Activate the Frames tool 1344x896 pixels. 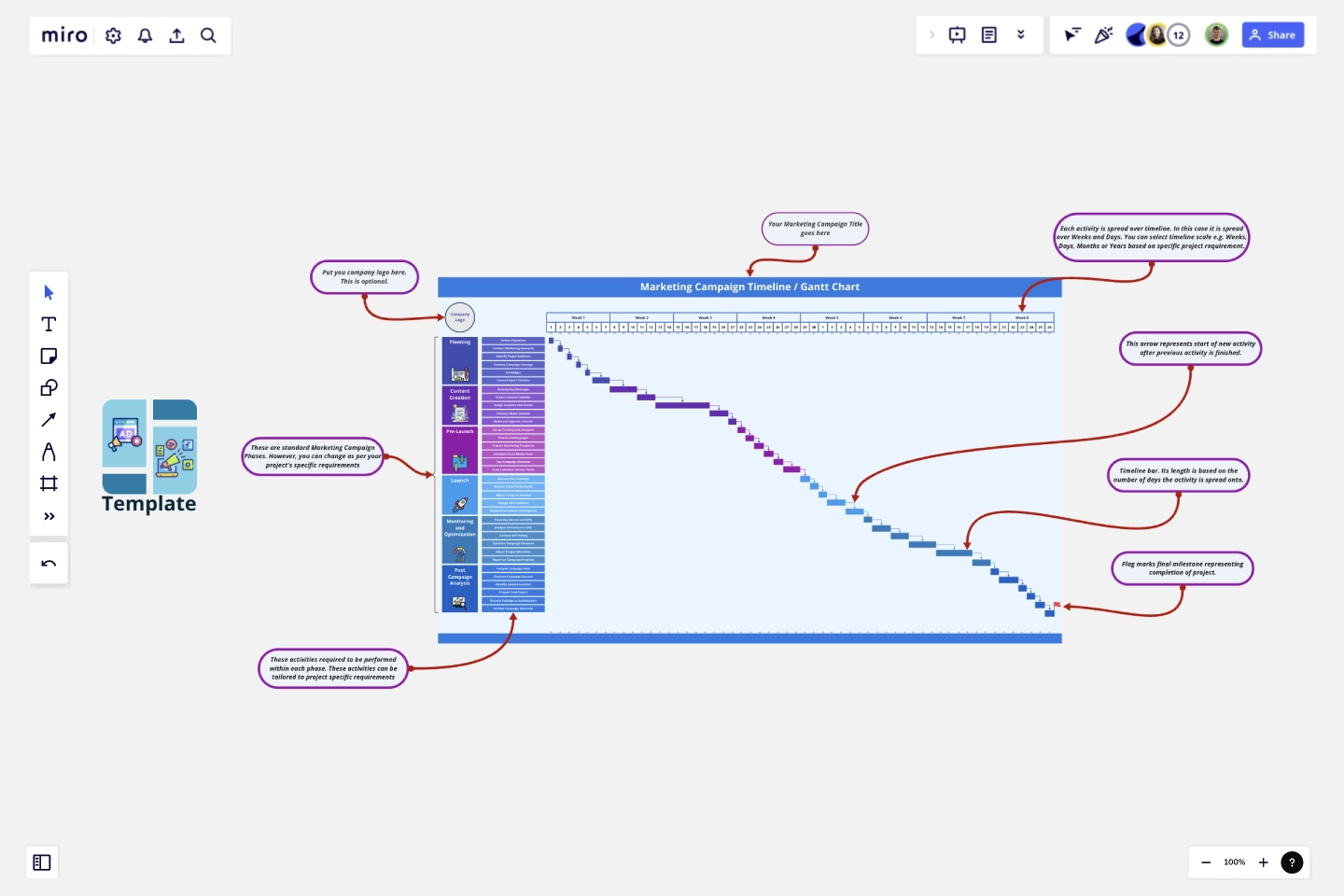point(49,483)
